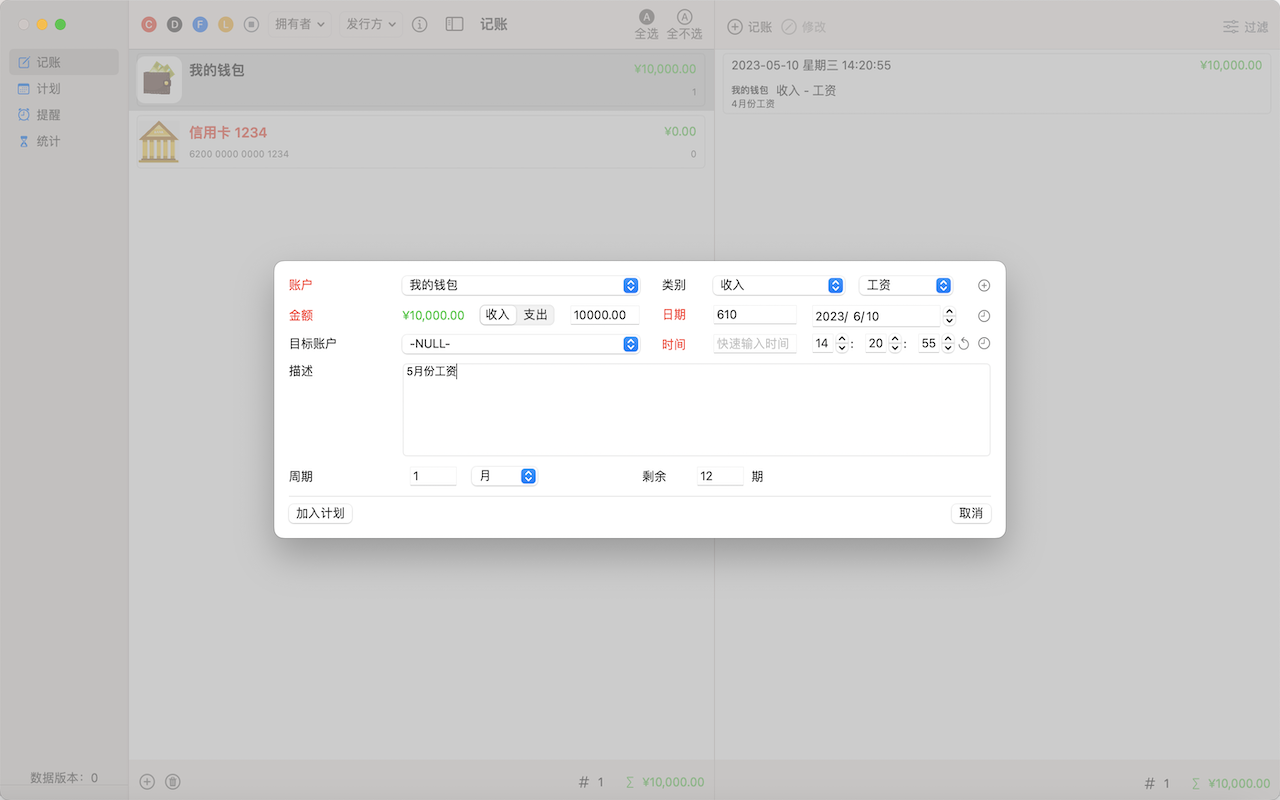Click the seconds field showing 55
1280x800 pixels.
click(929, 344)
